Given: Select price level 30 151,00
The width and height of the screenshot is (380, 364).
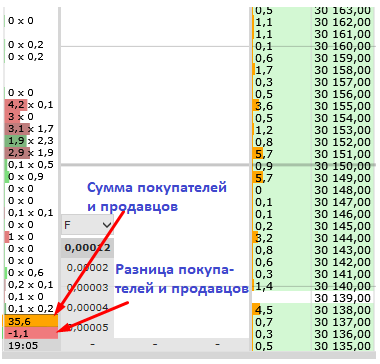Looking at the screenshot, I should pos(342,154).
